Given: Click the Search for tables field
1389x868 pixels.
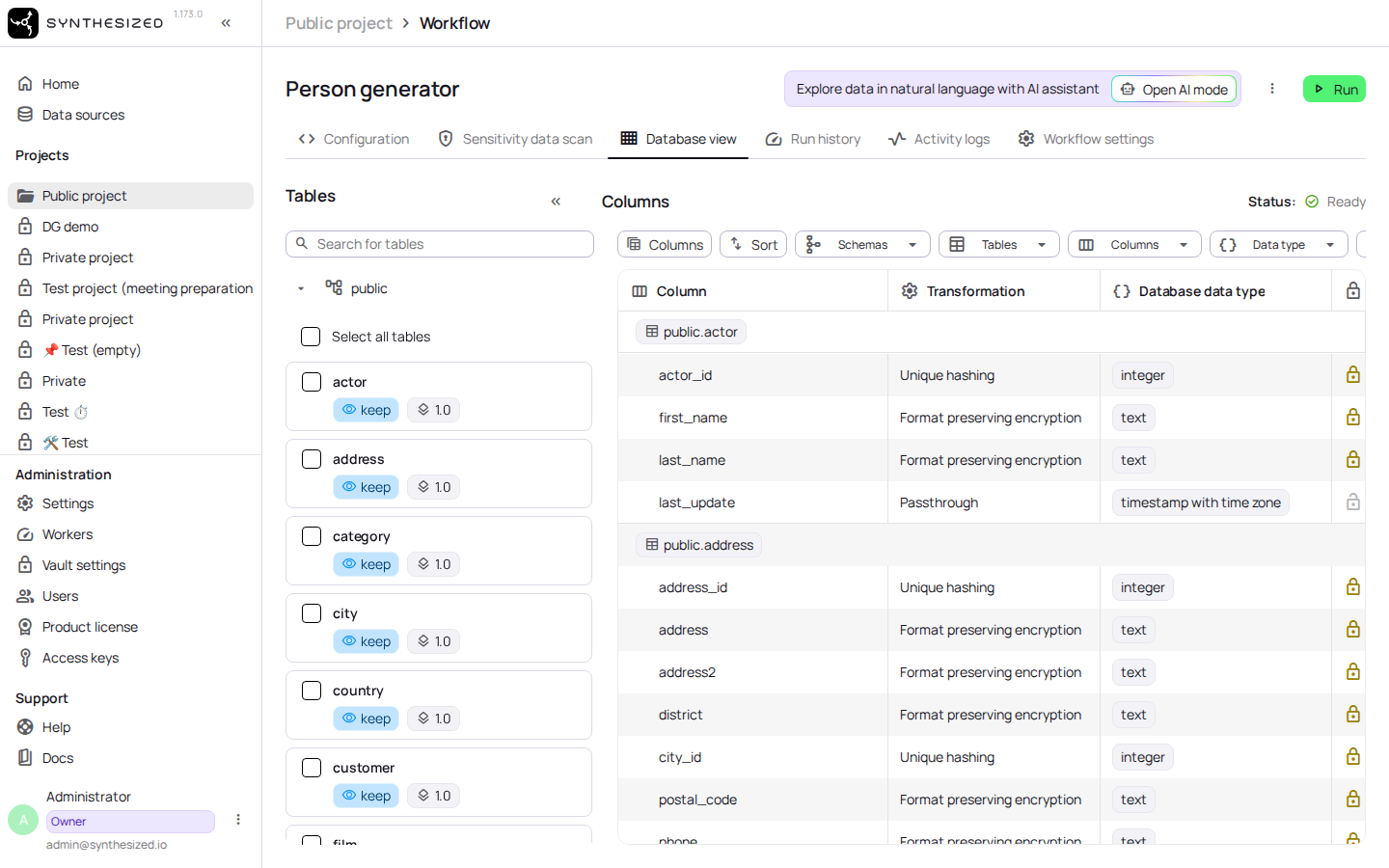Looking at the screenshot, I should tap(440, 244).
